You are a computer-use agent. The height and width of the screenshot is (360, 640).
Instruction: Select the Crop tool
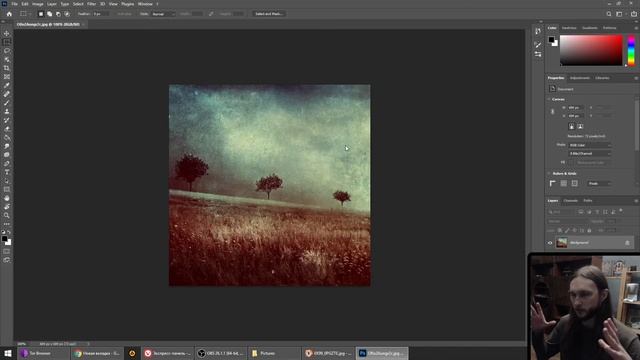(7, 68)
